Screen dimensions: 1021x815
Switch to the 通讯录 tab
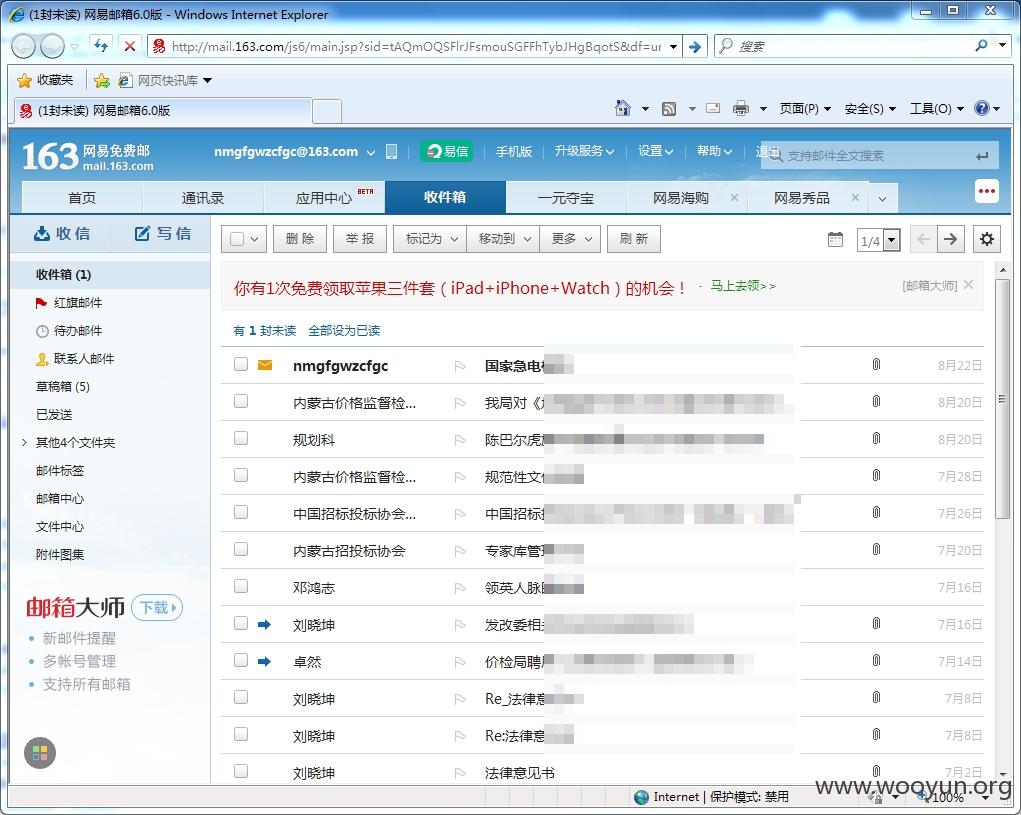(203, 198)
